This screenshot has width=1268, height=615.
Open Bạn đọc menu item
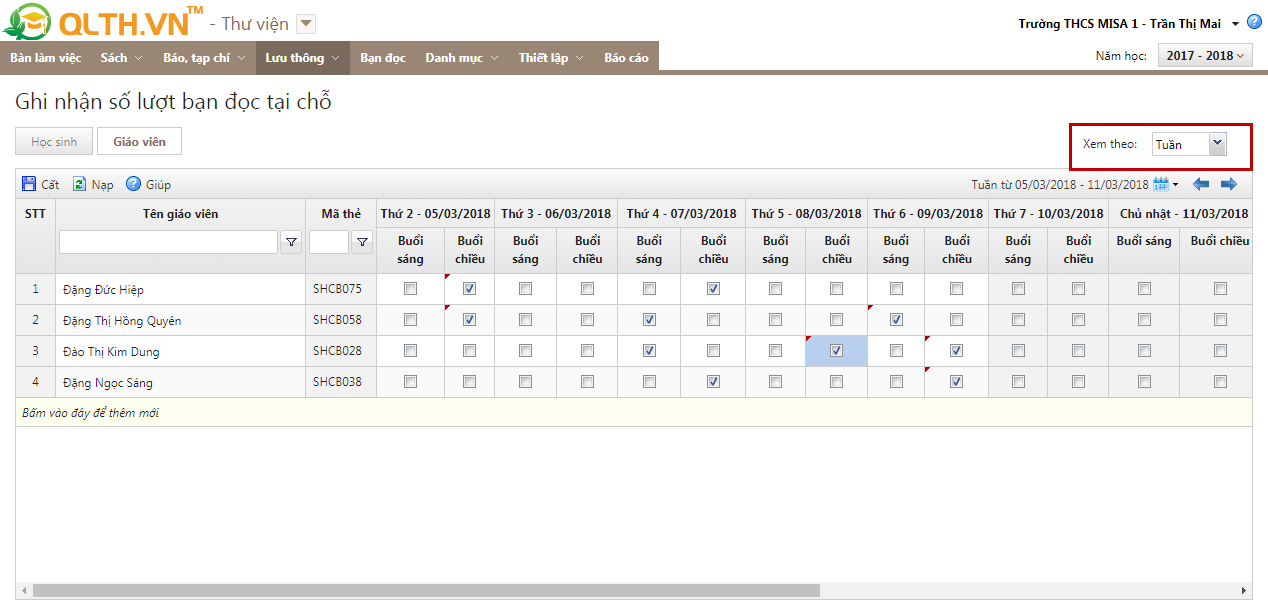pos(383,58)
